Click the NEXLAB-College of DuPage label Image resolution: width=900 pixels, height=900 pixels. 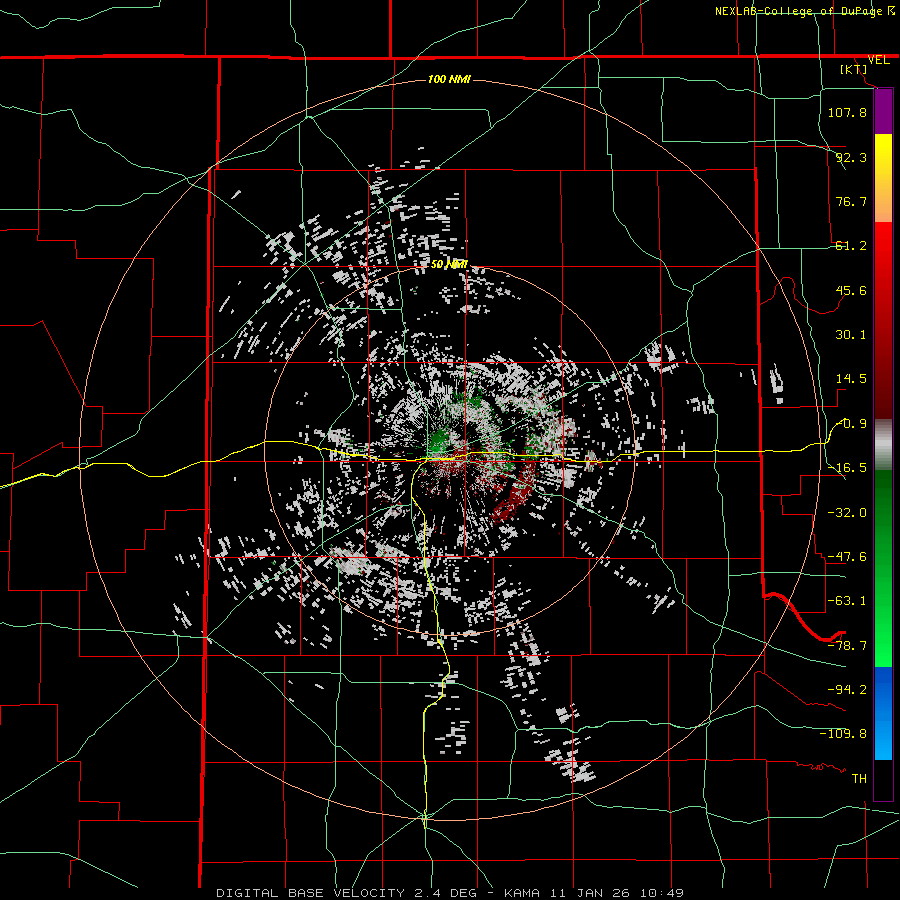[x=800, y=11]
